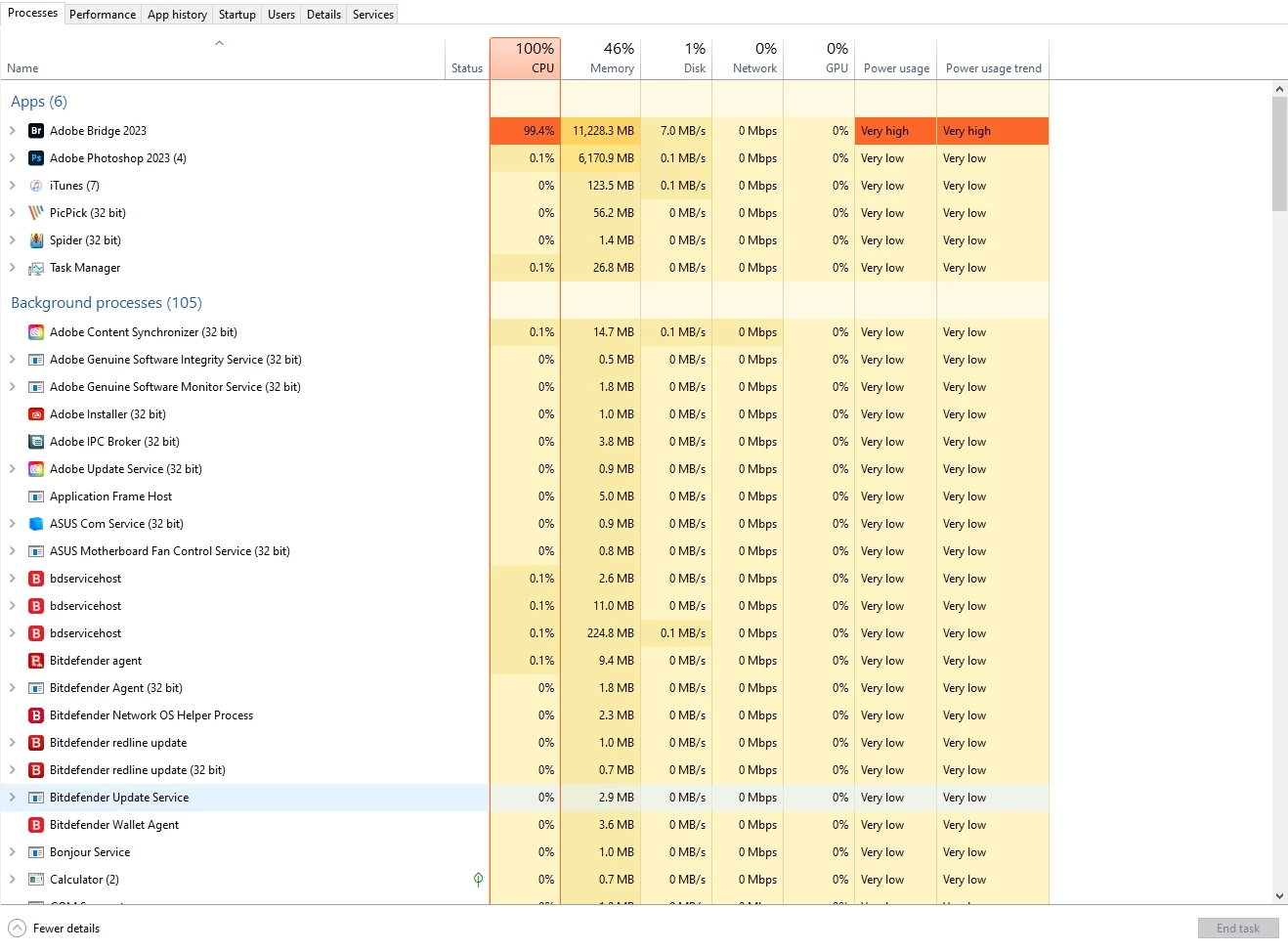Expand the Calculator (2) process group
1288x952 pixels.
pos(13,880)
